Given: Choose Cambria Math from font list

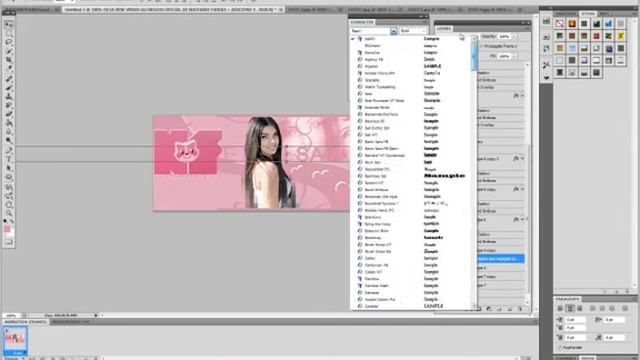Looking at the screenshot, I should 411,286.
